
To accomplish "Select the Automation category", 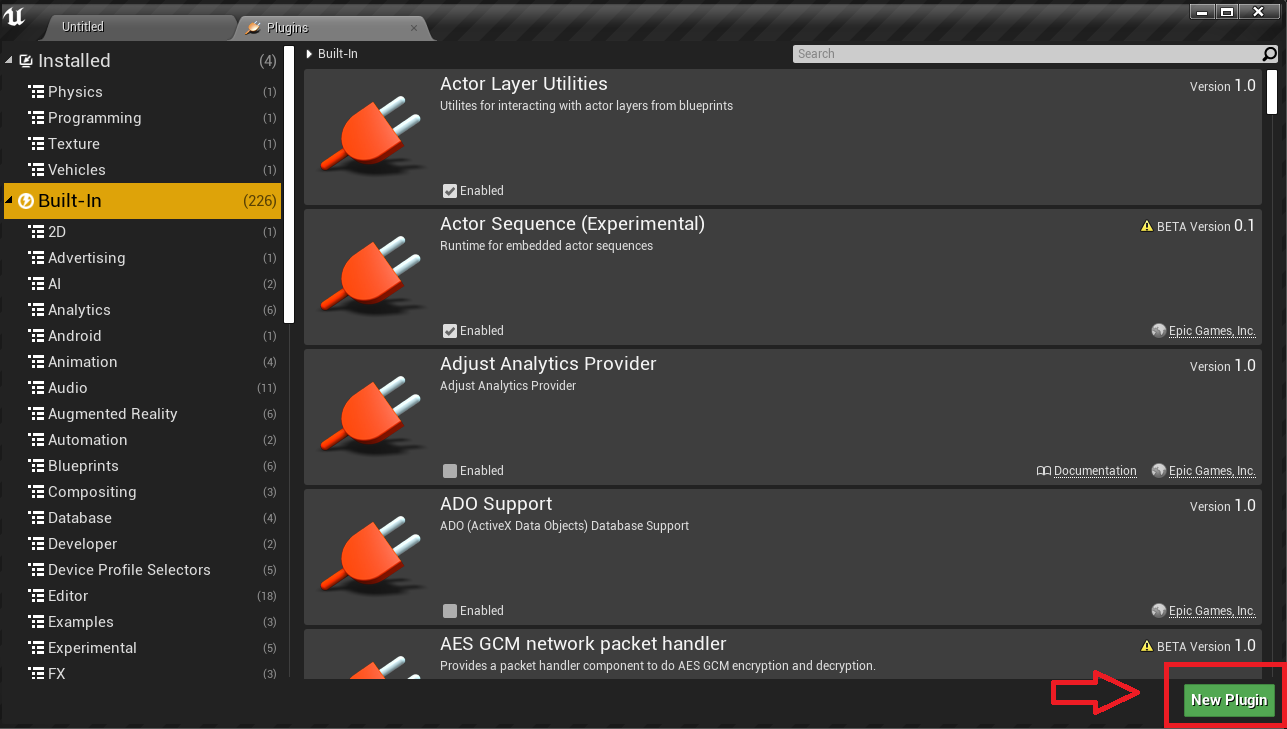I will (143, 440).
